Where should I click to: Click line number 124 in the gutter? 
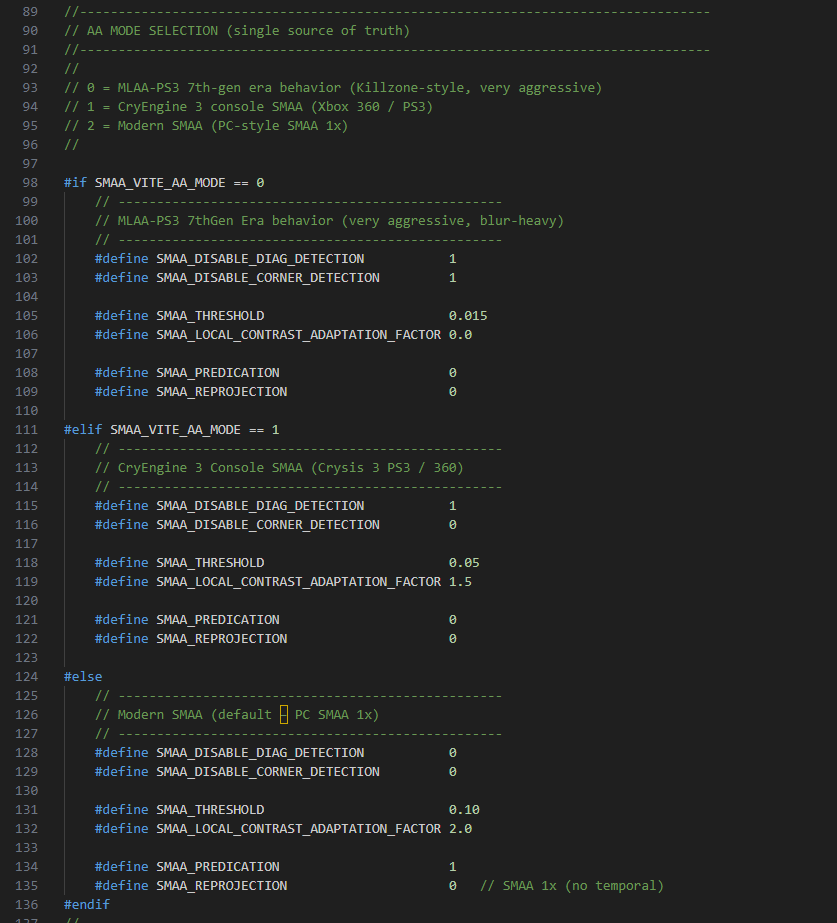pyautogui.click(x=26, y=676)
